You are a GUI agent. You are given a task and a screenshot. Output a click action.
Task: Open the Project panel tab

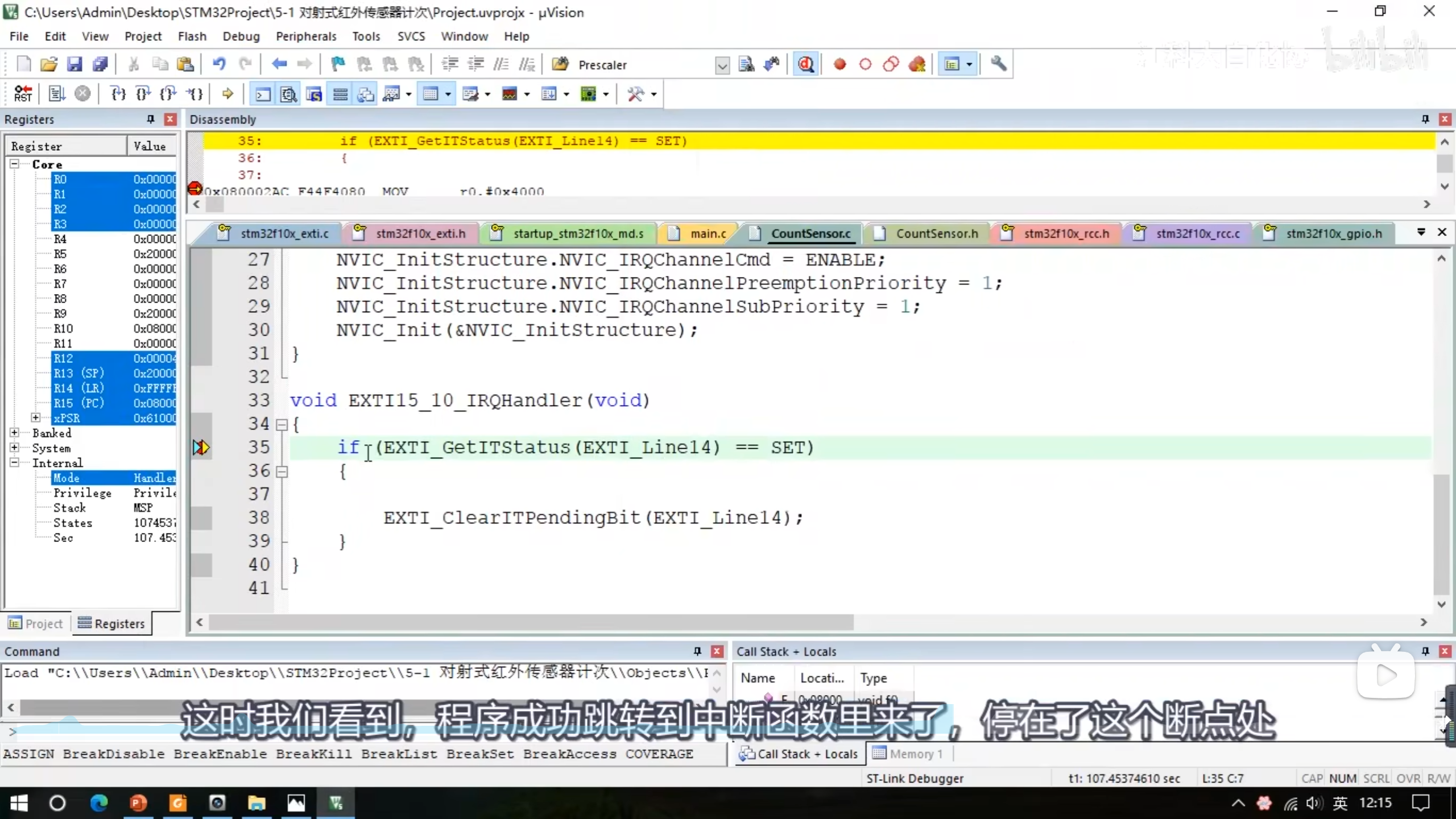pos(35,624)
